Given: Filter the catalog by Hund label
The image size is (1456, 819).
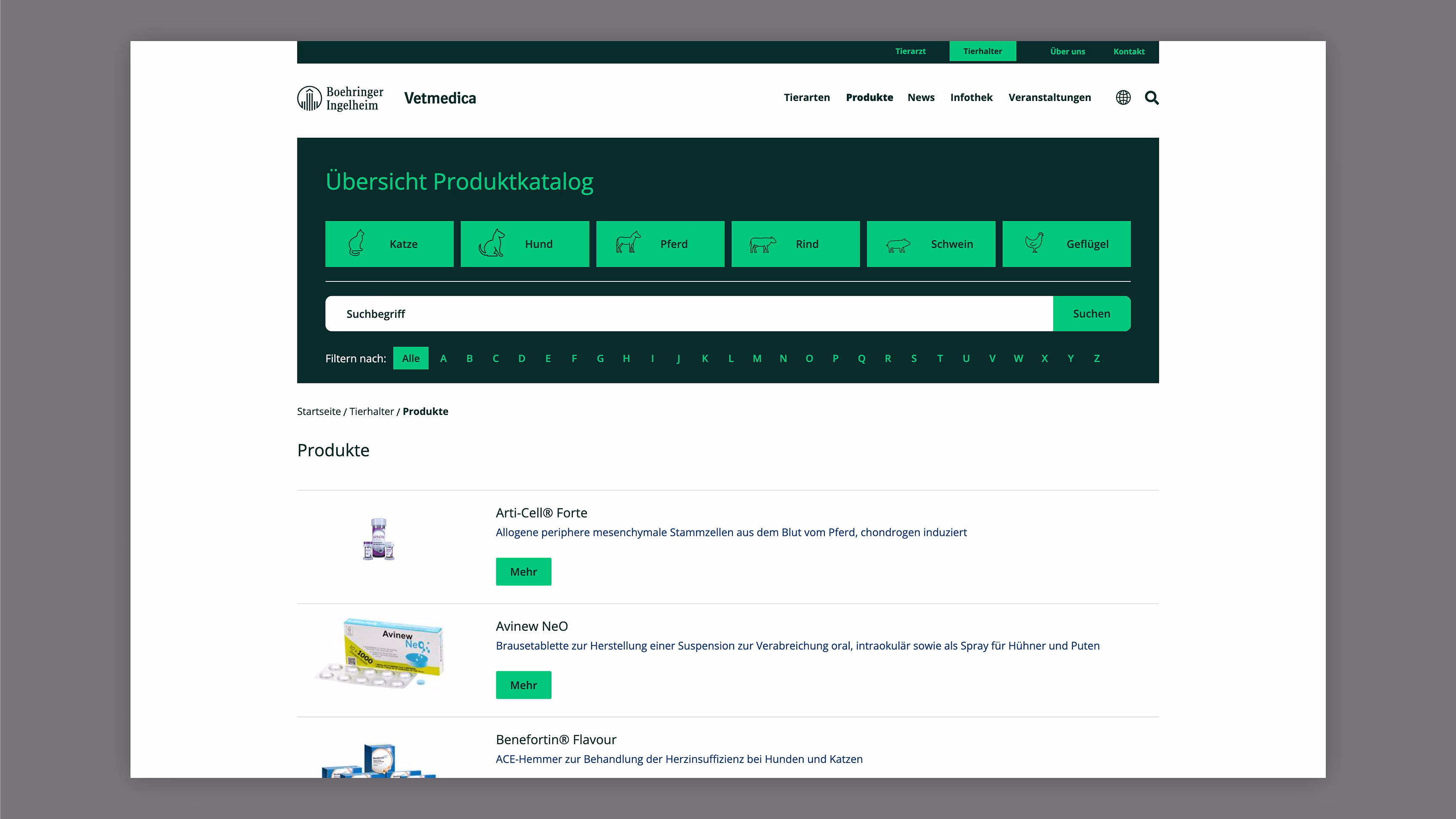Looking at the screenshot, I should pyautogui.click(x=538, y=244).
